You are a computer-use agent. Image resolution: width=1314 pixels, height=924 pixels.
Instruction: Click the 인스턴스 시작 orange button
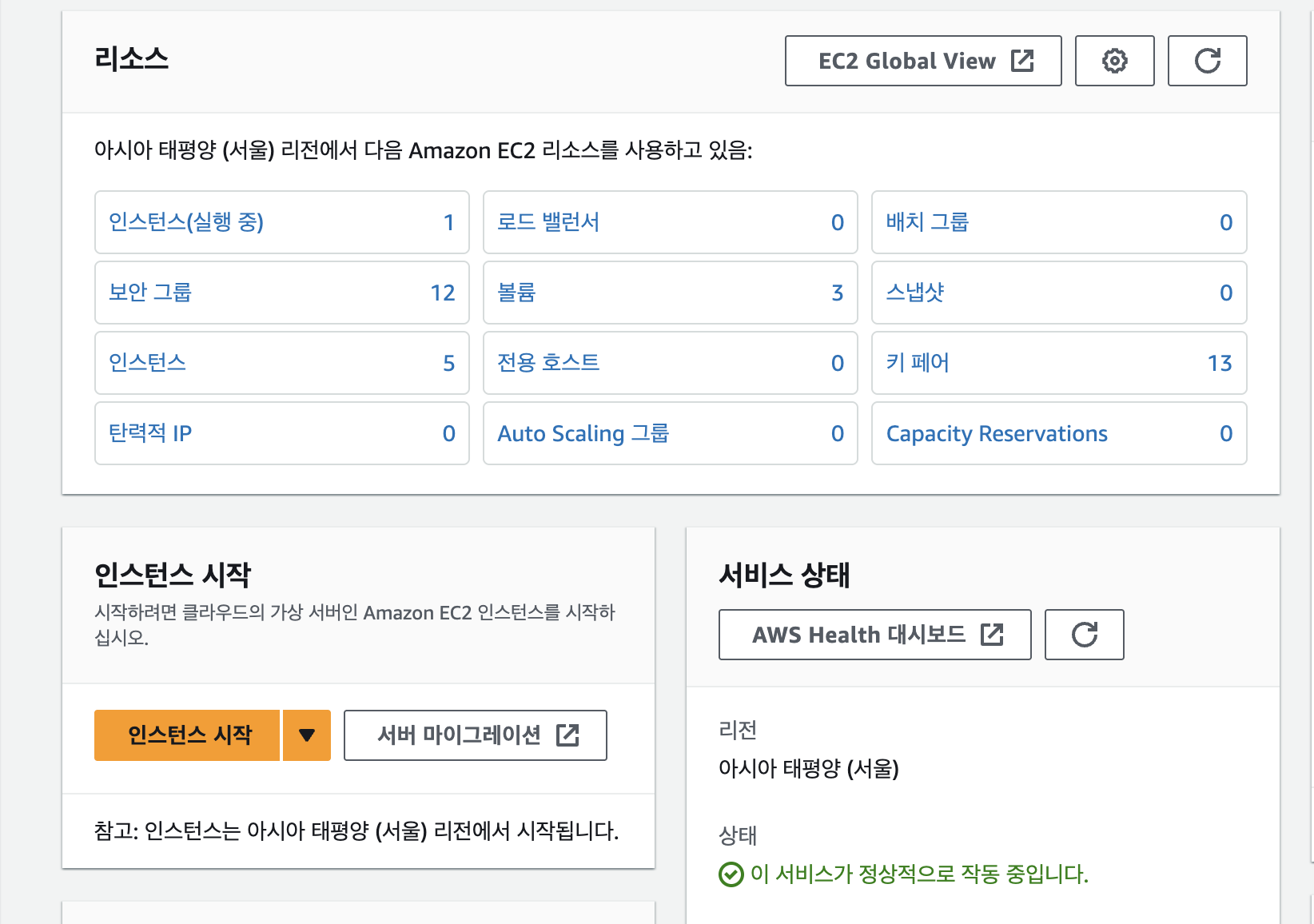pos(187,735)
